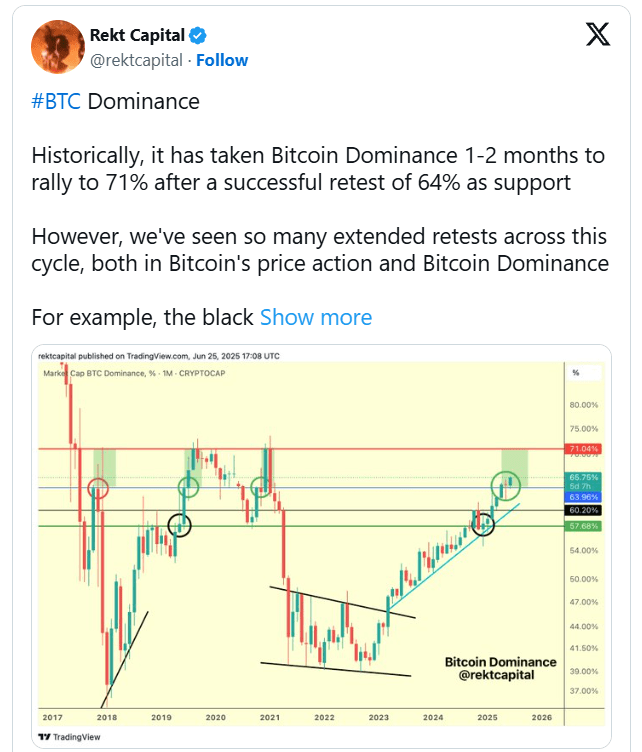Image resolution: width=642 pixels, height=752 pixels.
Task: Select the green 57.68% price label
Action: point(583,525)
